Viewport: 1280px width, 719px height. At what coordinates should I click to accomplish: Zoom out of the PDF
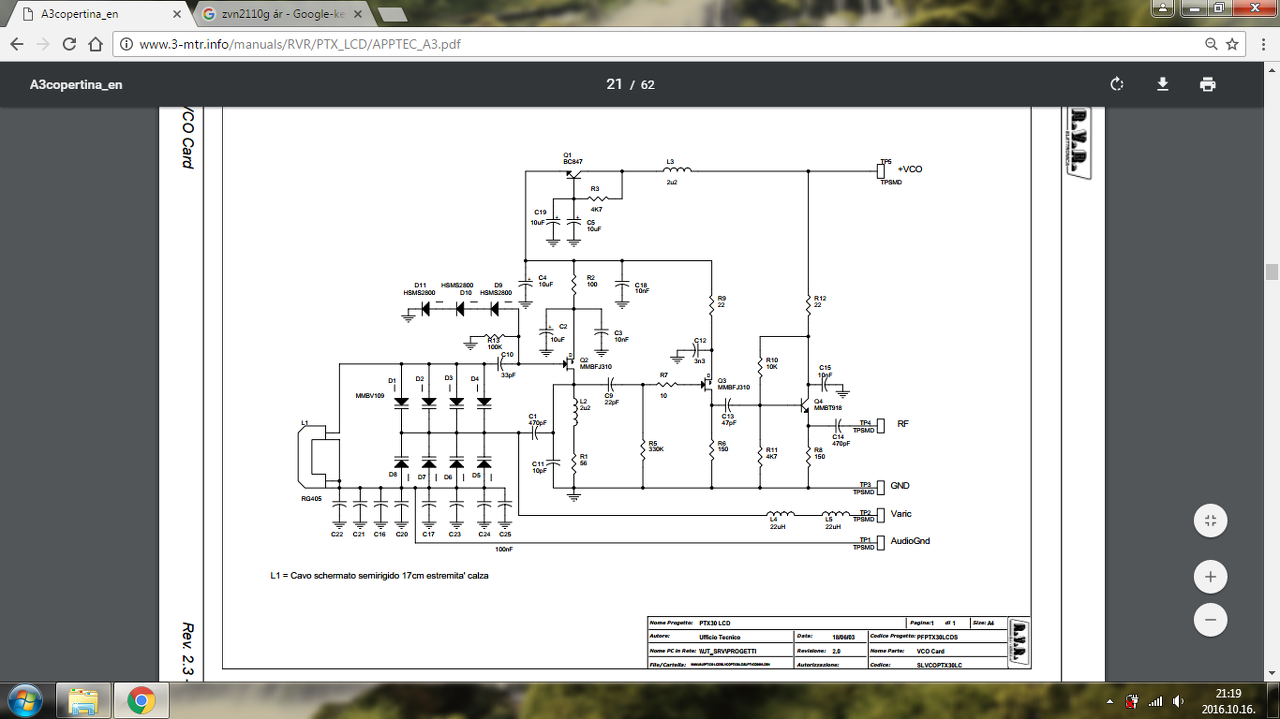[1210, 619]
